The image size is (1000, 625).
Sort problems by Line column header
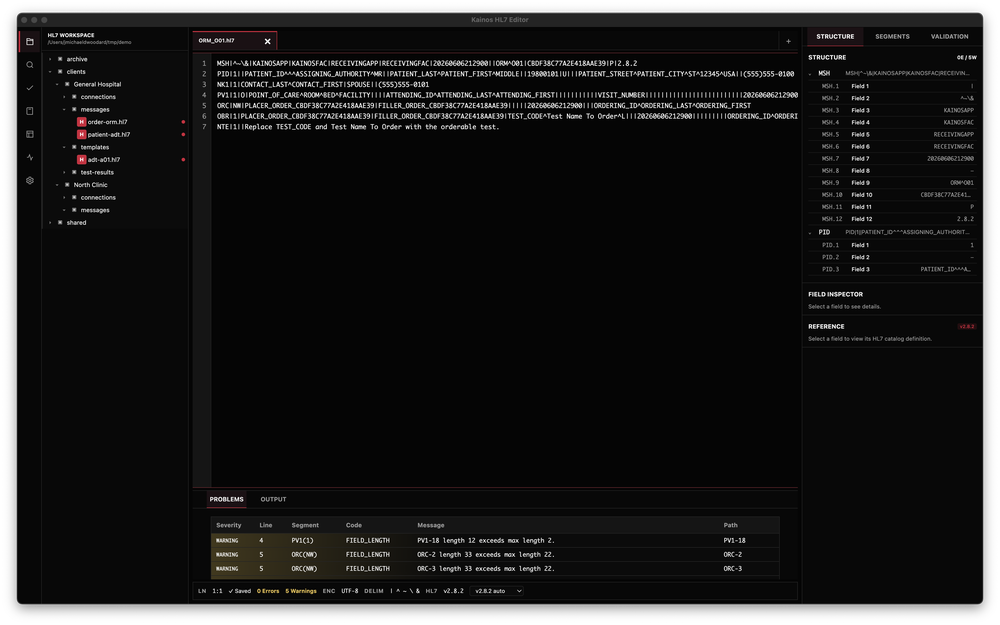tap(265, 526)
